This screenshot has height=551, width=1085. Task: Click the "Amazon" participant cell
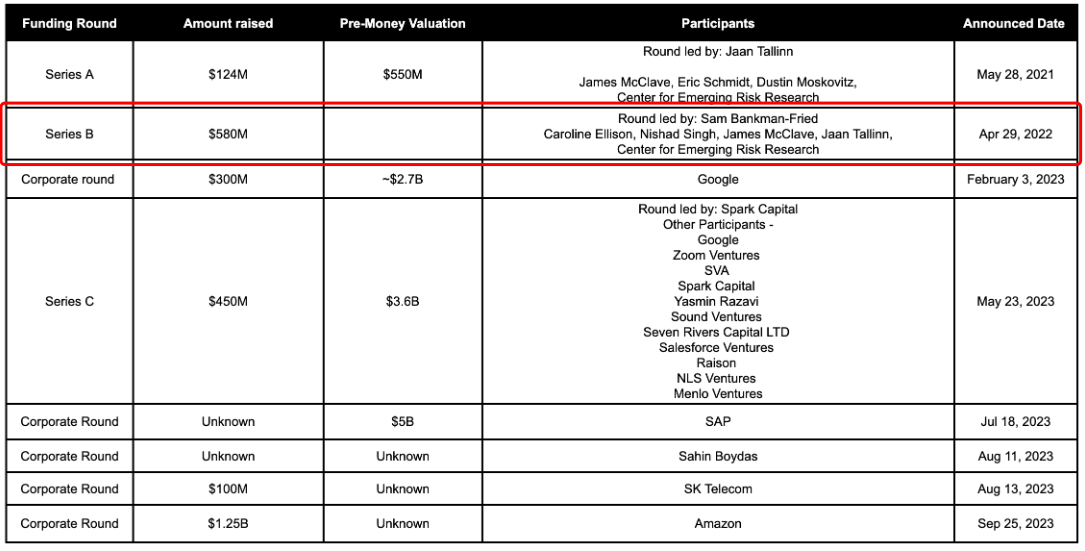(717, 523)
